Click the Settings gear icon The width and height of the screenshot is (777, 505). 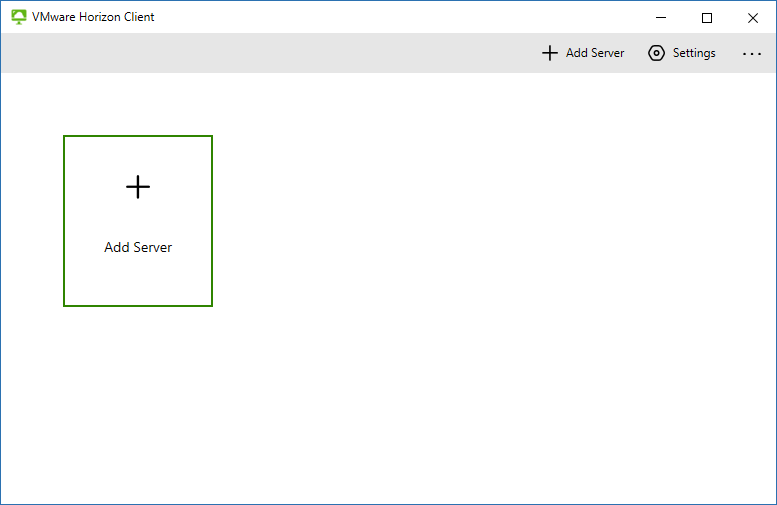click(x=656, y=53)
